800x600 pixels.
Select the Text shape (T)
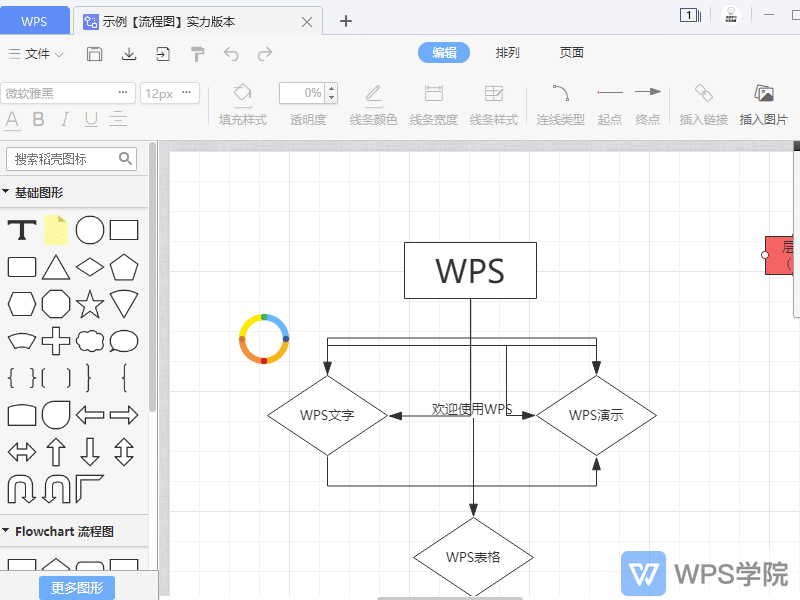click(x=22, y=230)
